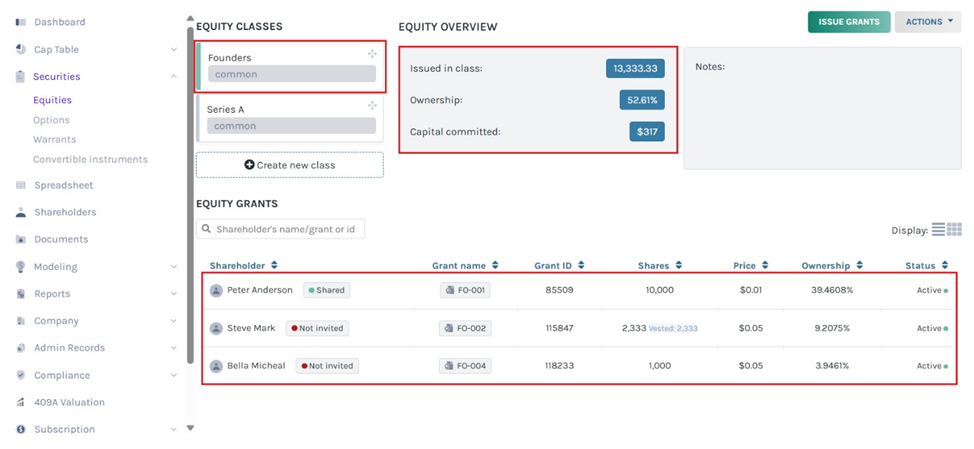Click Create new class button
Screen dimensions: 974x449
(289, 165)
